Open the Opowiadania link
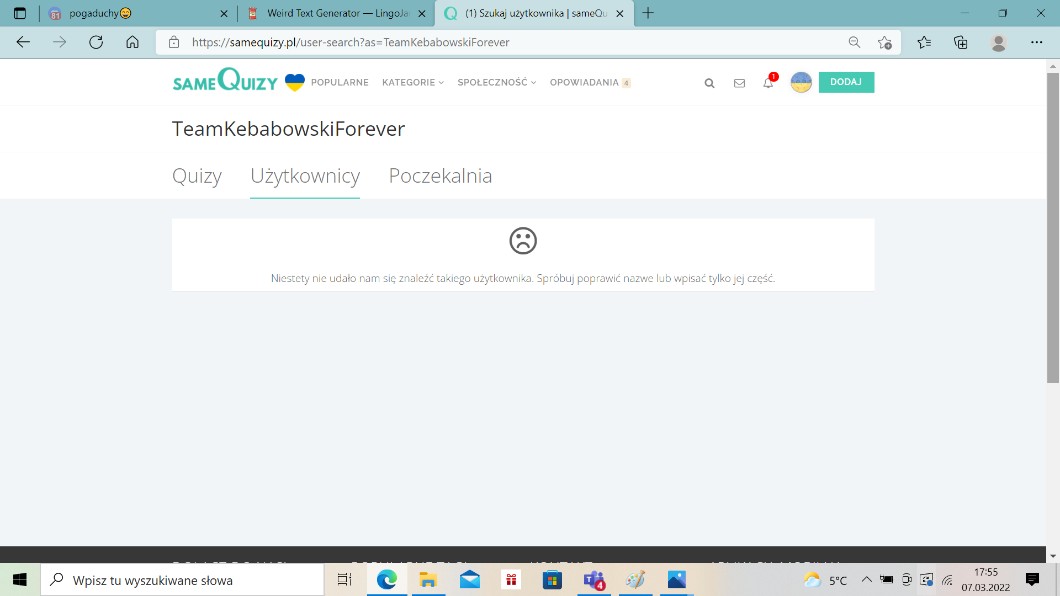 click(584, 83)
